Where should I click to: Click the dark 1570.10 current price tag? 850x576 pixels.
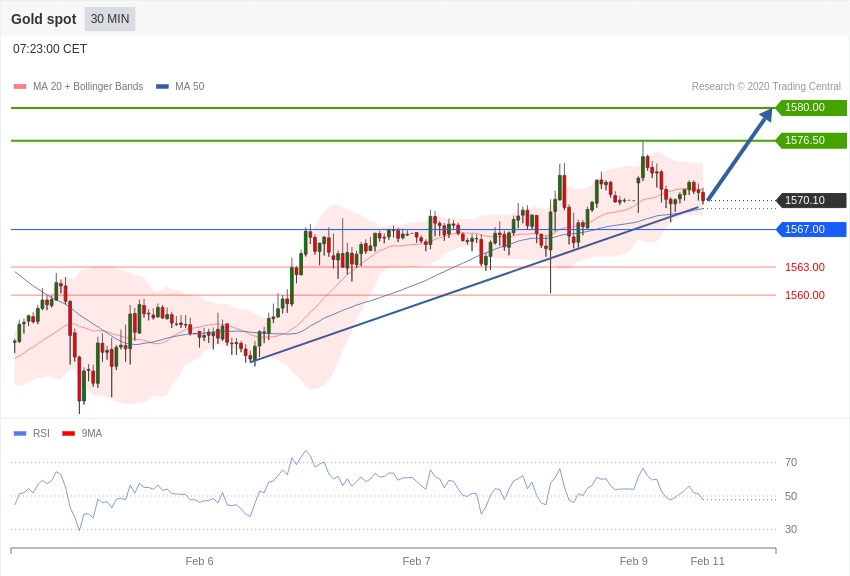811,200
